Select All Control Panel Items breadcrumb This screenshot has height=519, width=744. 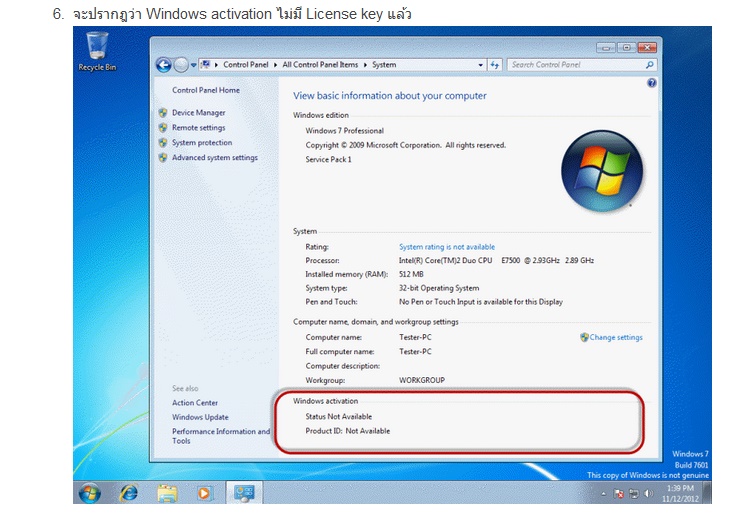(x=320, y=65)
